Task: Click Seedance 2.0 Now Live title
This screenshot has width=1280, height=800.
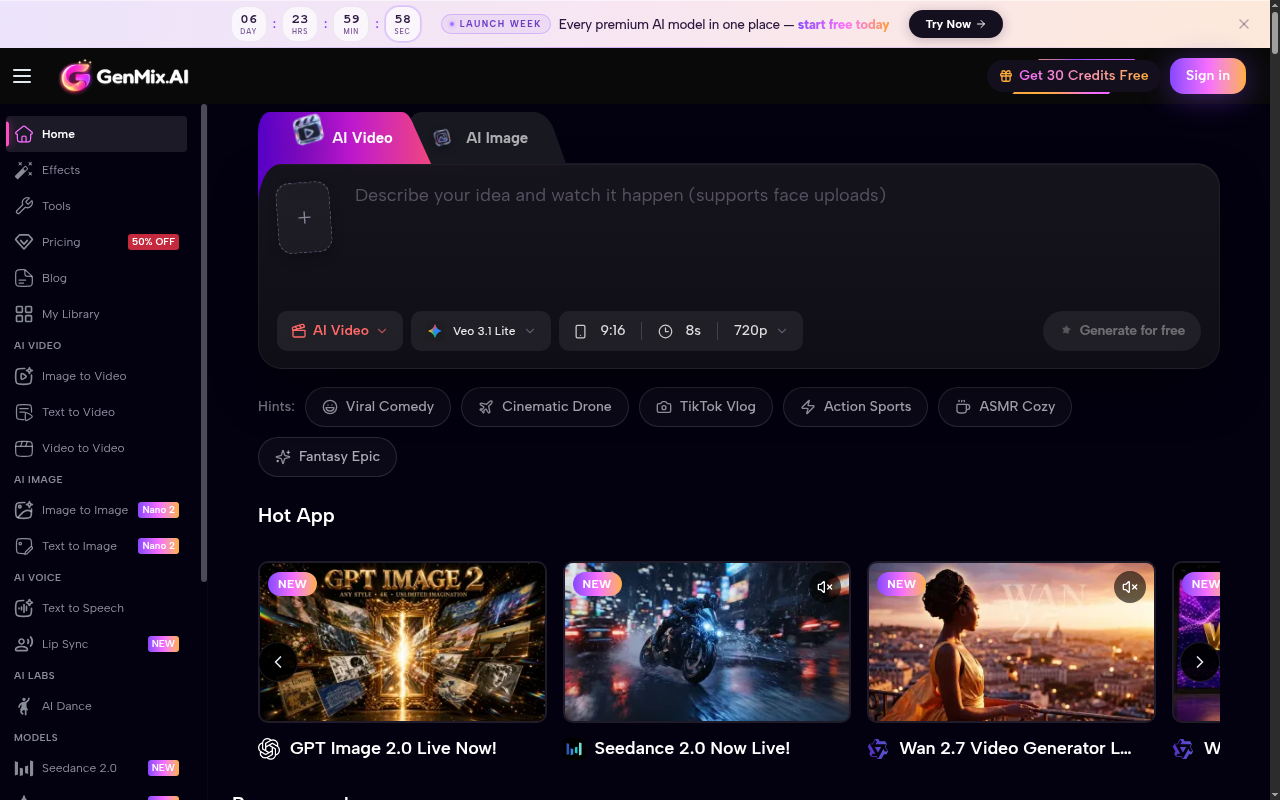Action: 692,748
